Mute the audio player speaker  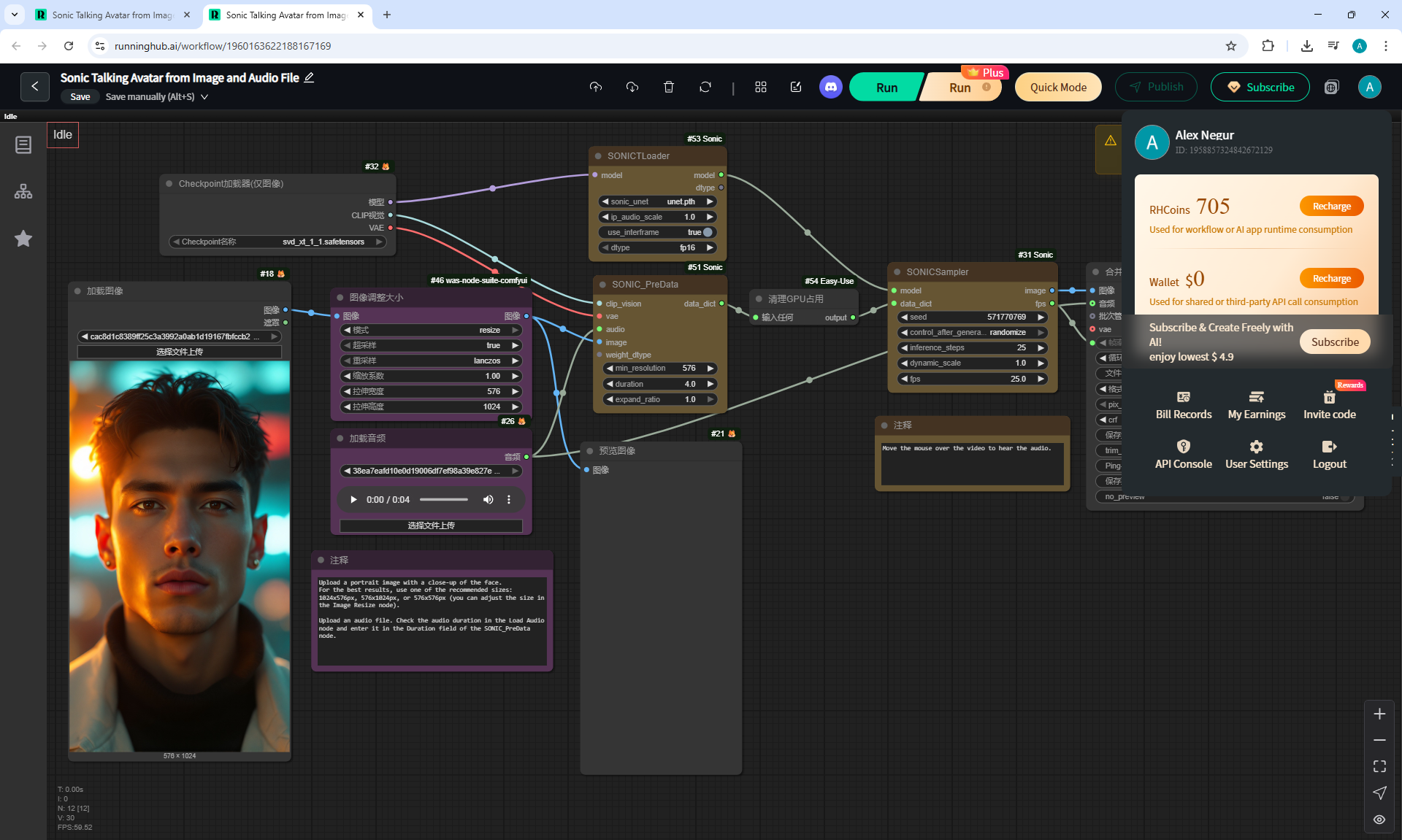[488, 499]
